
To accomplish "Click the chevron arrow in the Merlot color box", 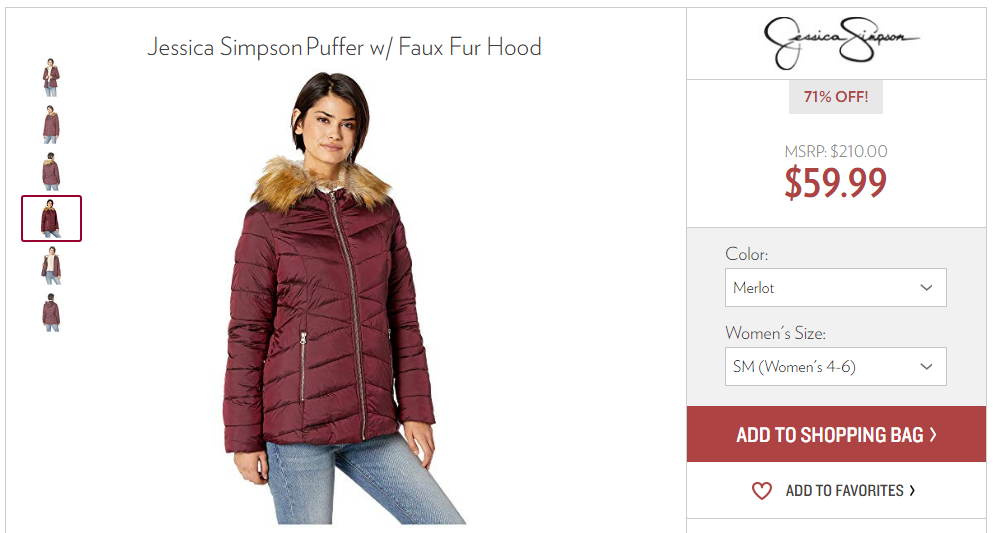I will pyautogui.click(x=926, y=287).
